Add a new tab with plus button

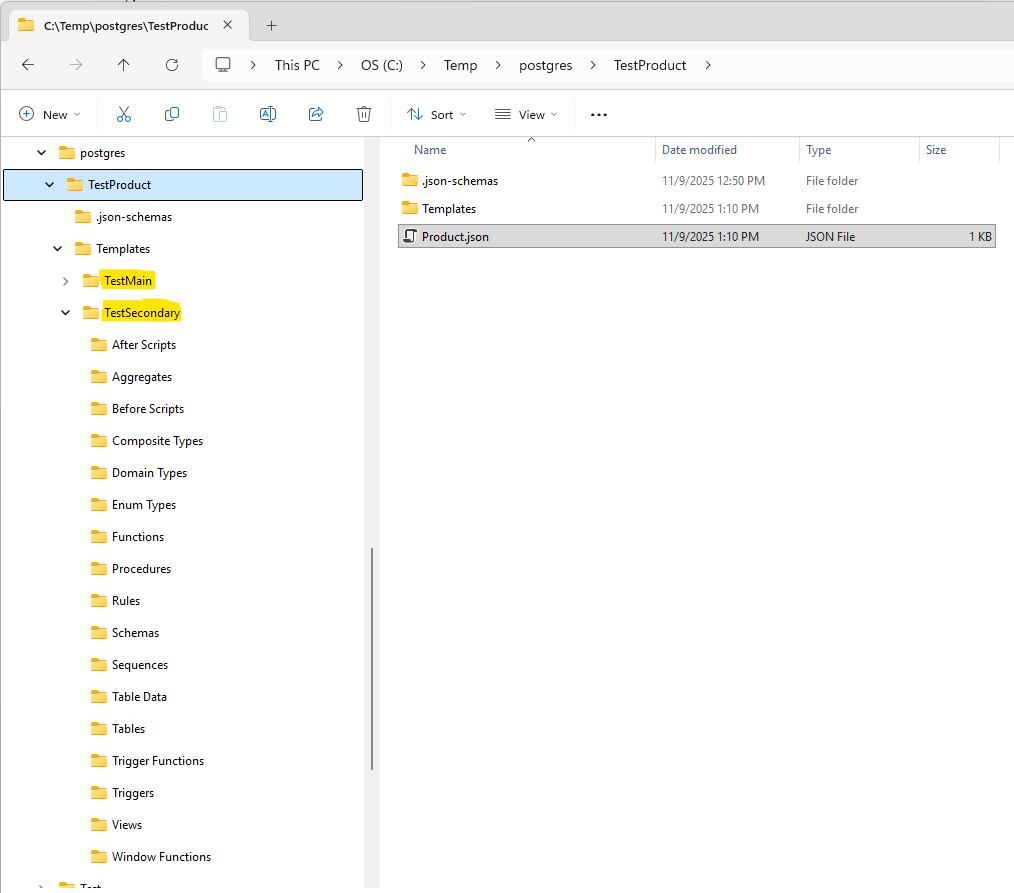tap(271, 26)
